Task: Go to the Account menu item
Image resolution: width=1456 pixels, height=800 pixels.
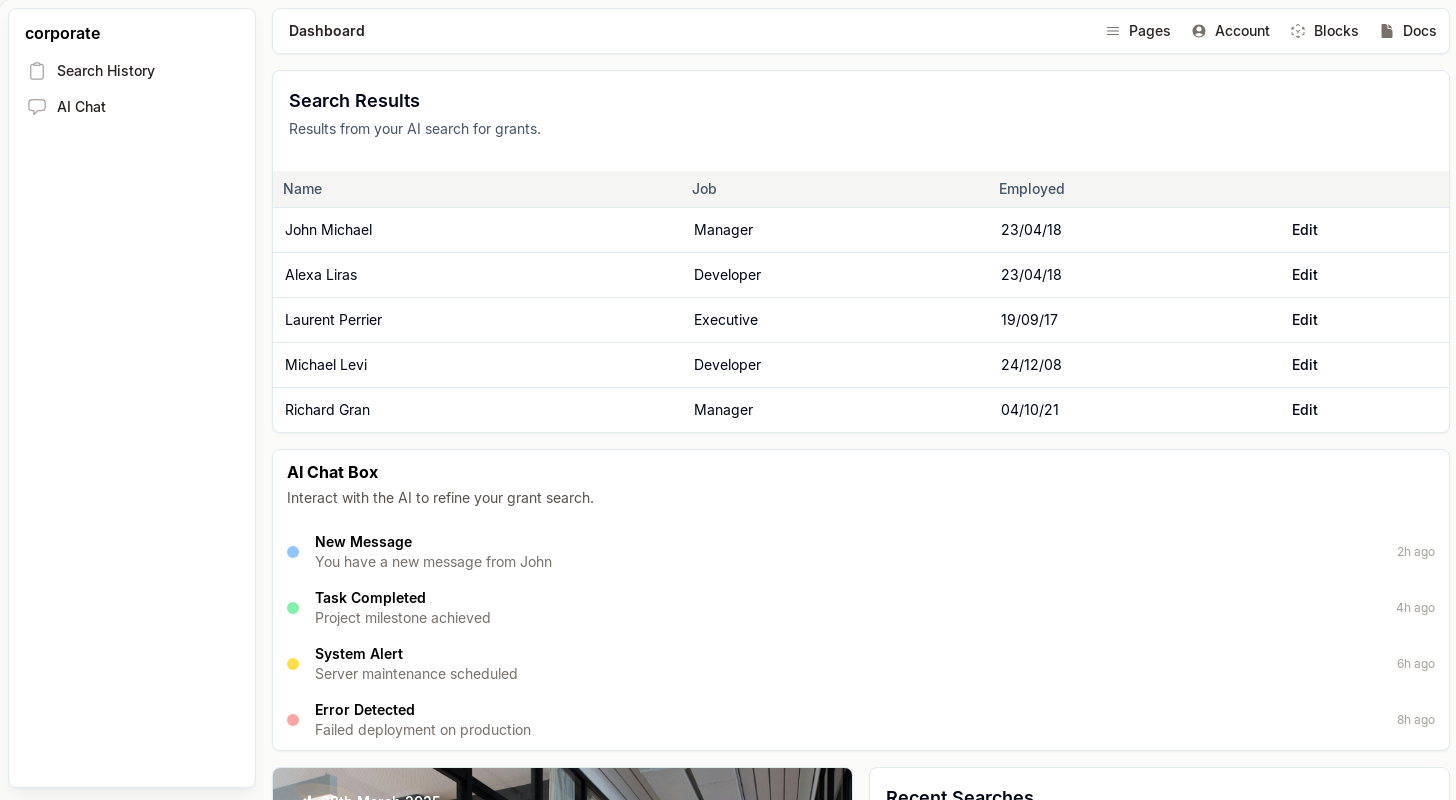Action: tap(1241, 31)
